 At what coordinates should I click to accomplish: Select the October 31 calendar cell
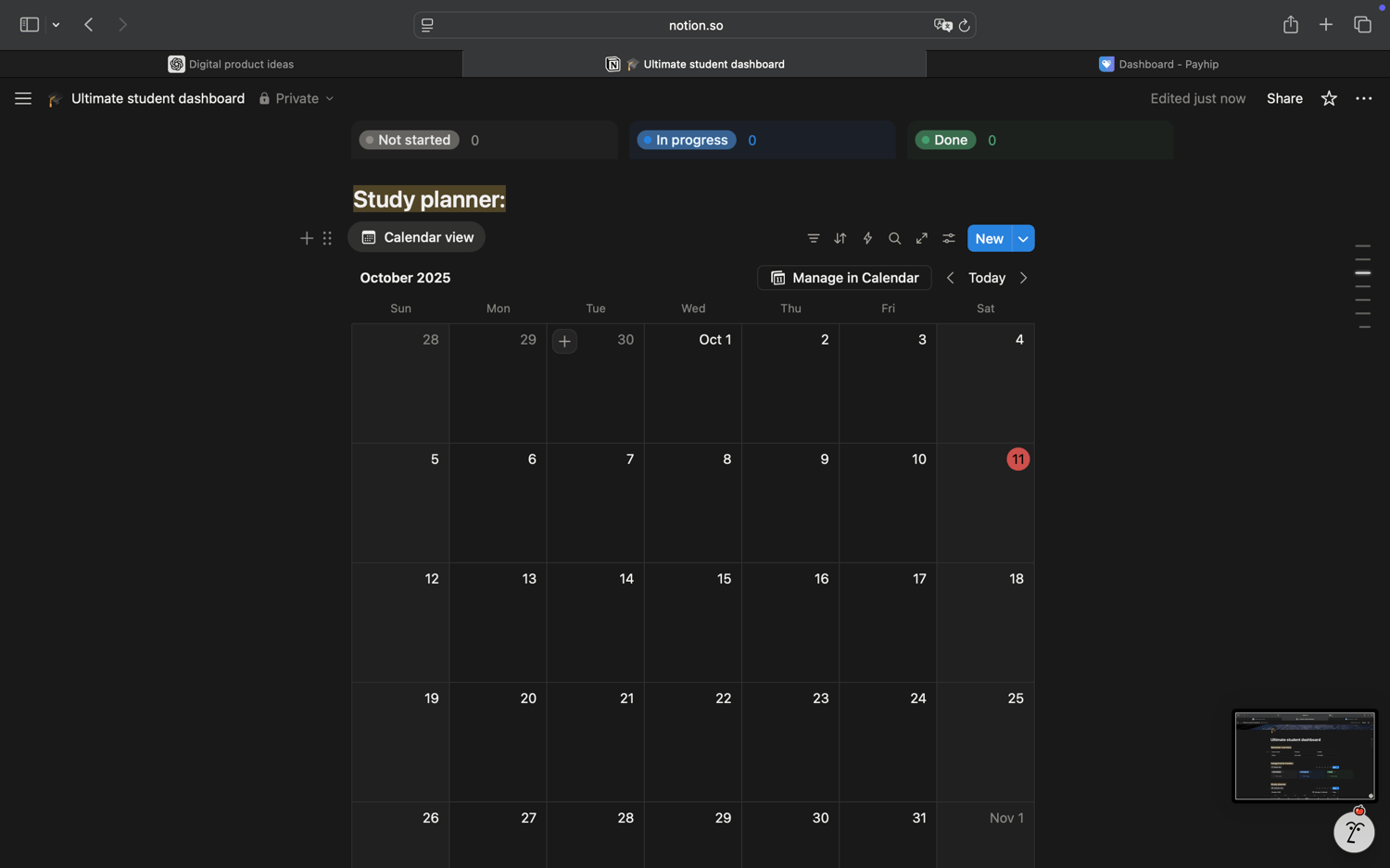click(x=888, y=836)
